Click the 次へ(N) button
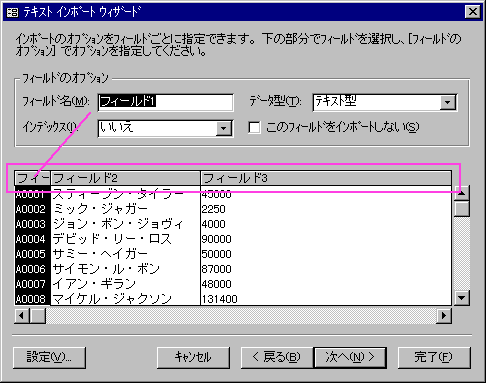The width and height of the screenshot is (486, 383). coord(350,358)
